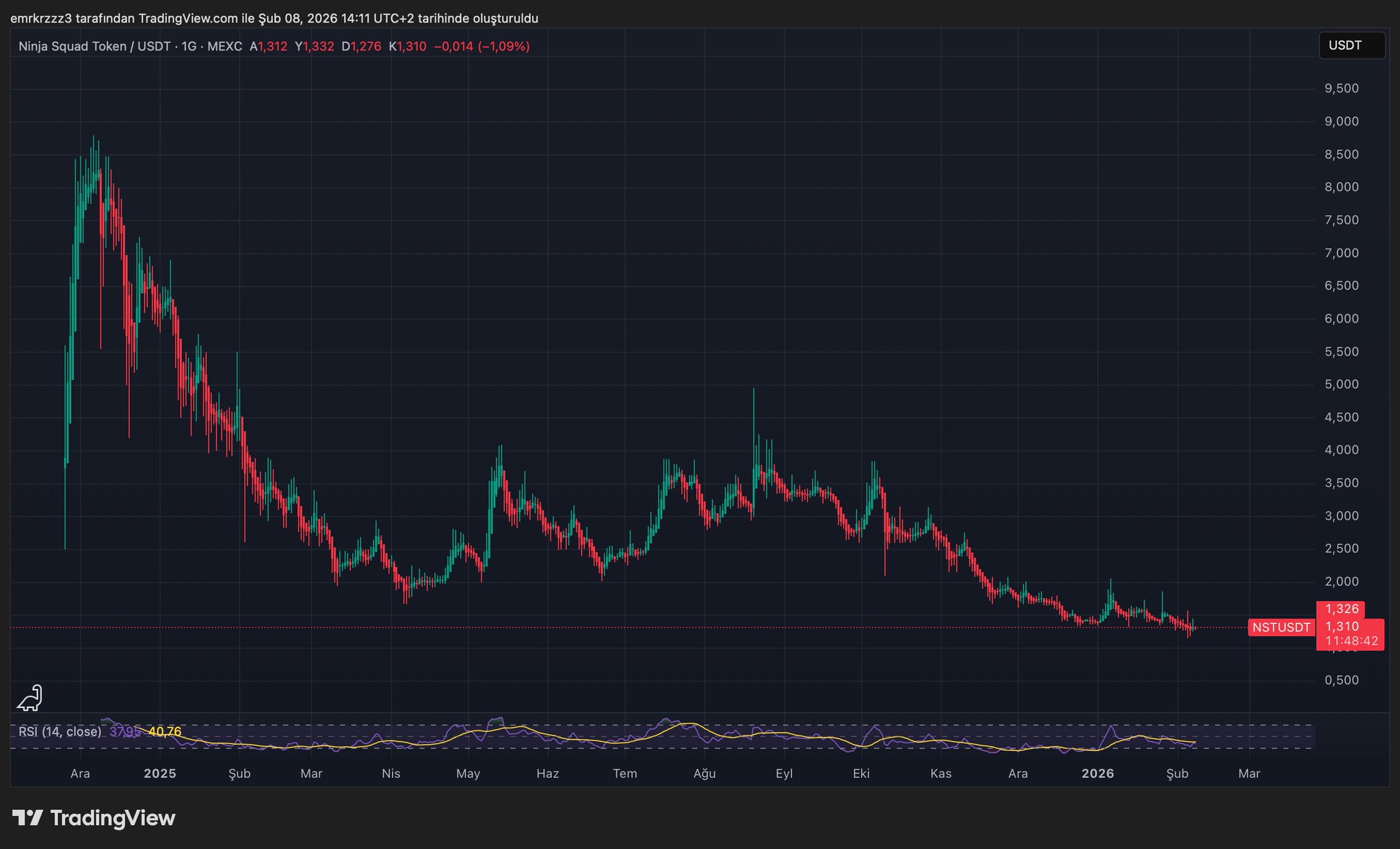This screenshot has width=1400, height=849.
Task: Click the 9,500 level on price scale
Action: [x=1341, y=88]
